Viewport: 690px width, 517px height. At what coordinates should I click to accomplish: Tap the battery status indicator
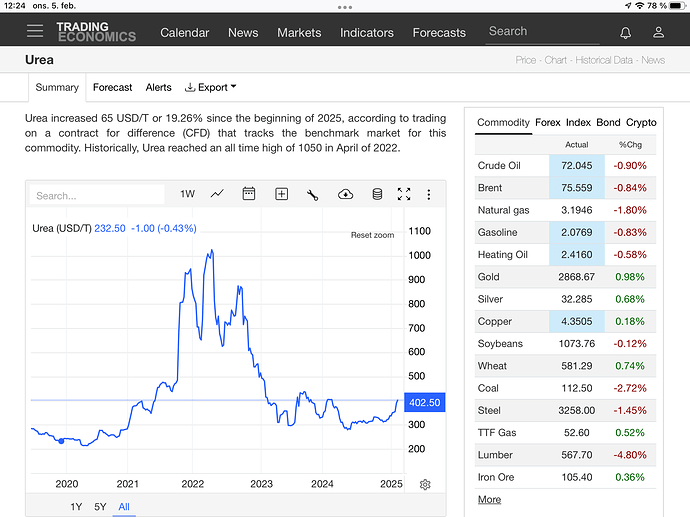(x=677, y=6)
